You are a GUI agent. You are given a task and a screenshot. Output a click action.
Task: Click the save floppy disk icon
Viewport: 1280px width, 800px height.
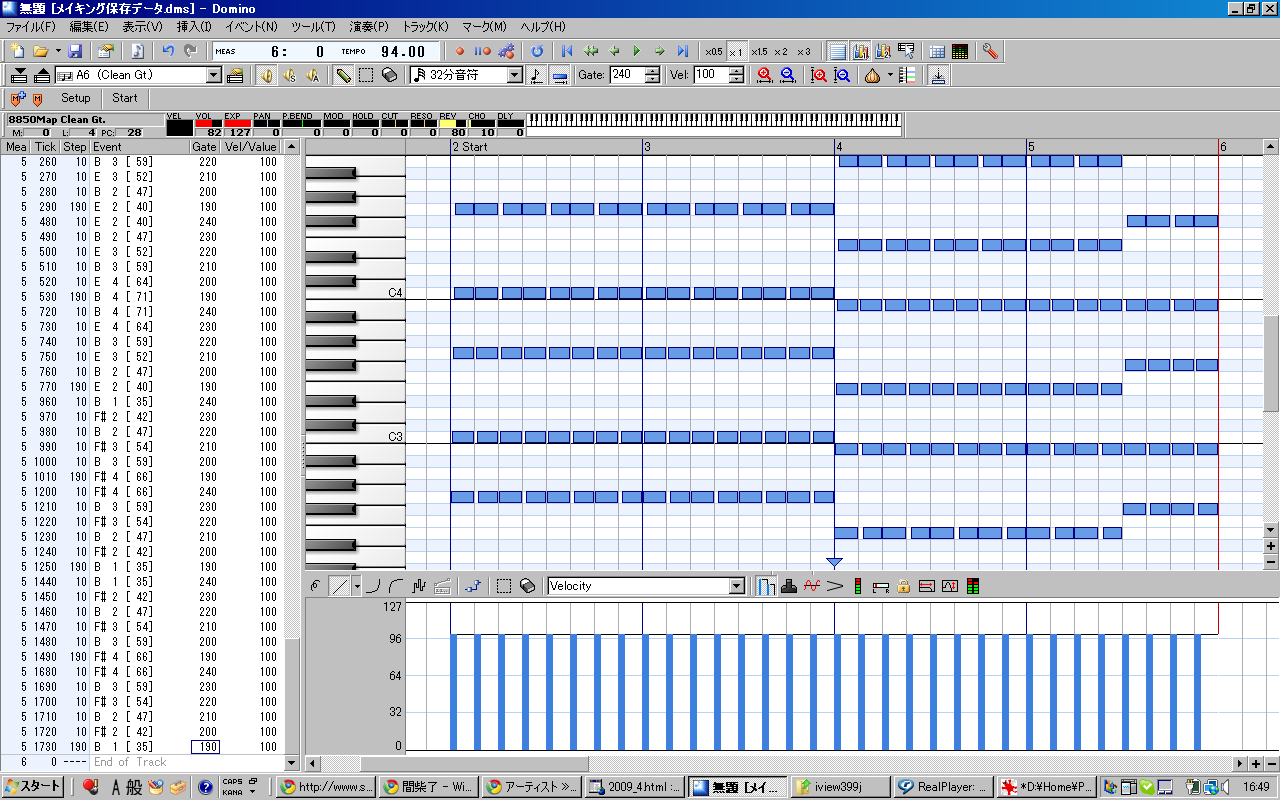(75, 51)
